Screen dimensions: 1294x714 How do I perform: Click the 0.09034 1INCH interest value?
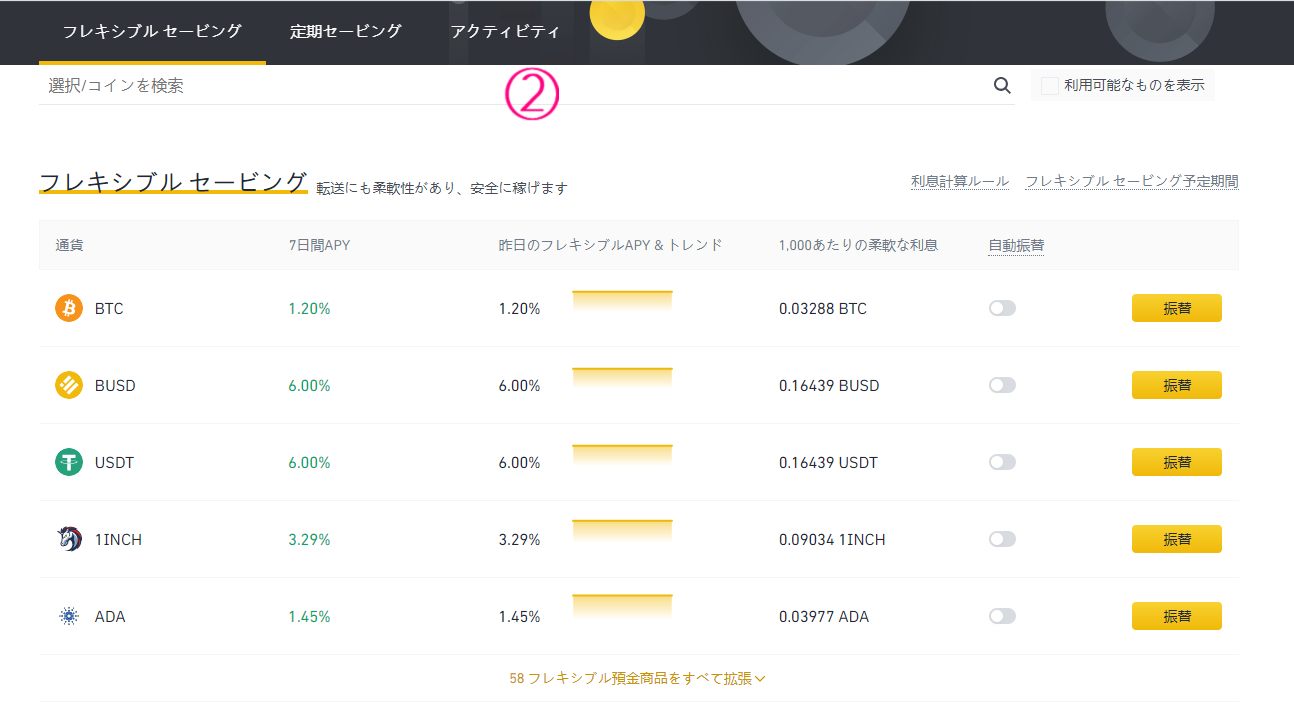(x=832, y=540)
